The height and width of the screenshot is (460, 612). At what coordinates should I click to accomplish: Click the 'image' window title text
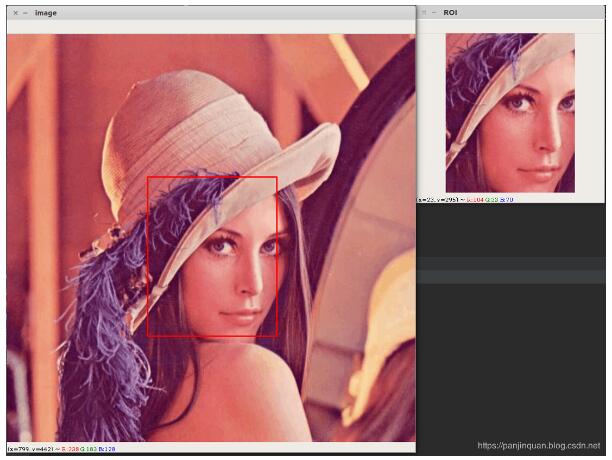pos(46,13)
